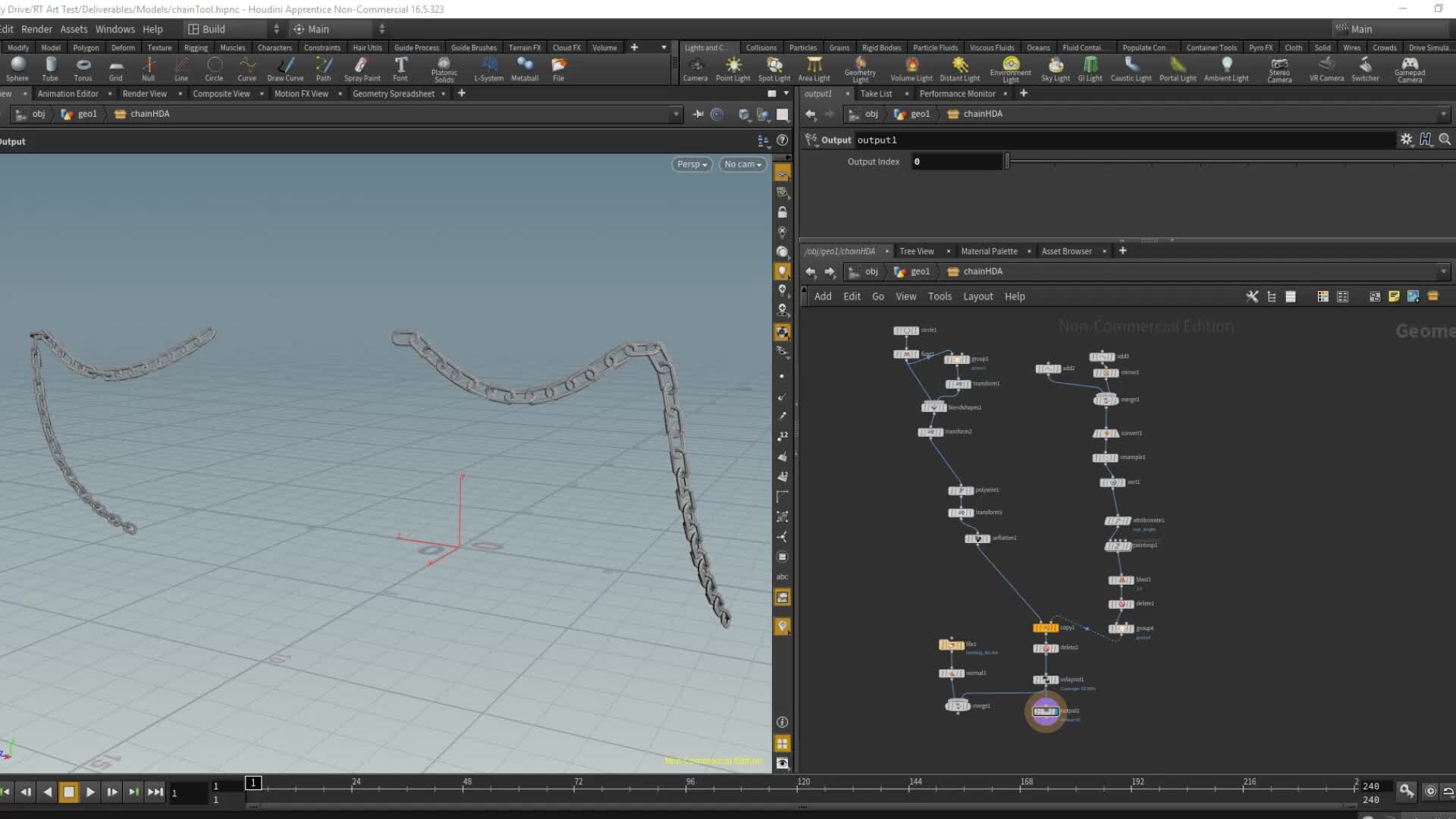Select the L-System shelf tool
The height and width of the screenshot is (819, 1456).
[x=489, y=69]
